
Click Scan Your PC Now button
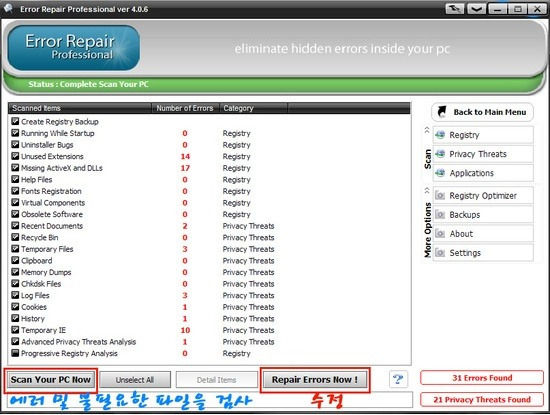pos(51,380)
